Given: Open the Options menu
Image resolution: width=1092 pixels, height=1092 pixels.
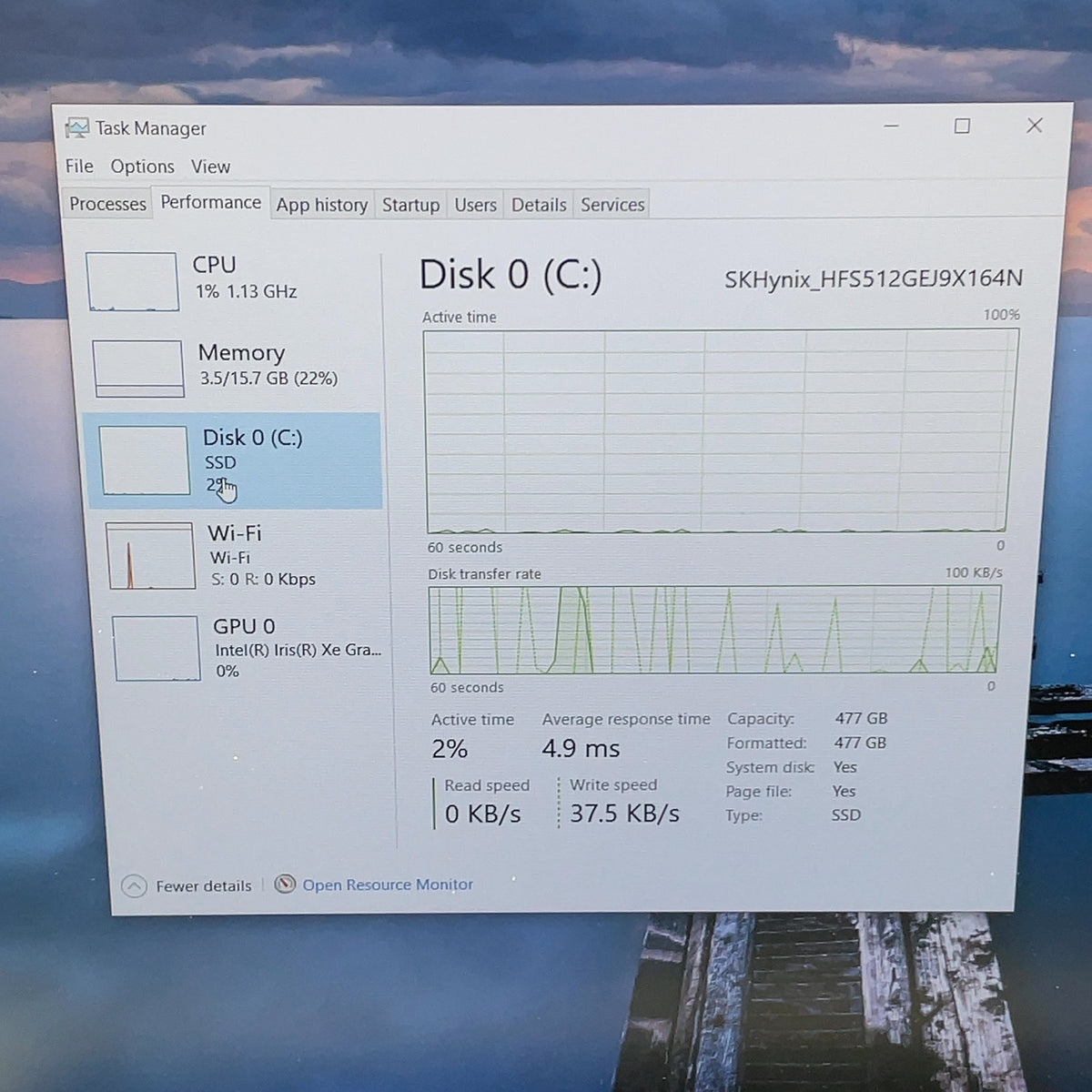Looking at the screenshot, I should [142, 167].
